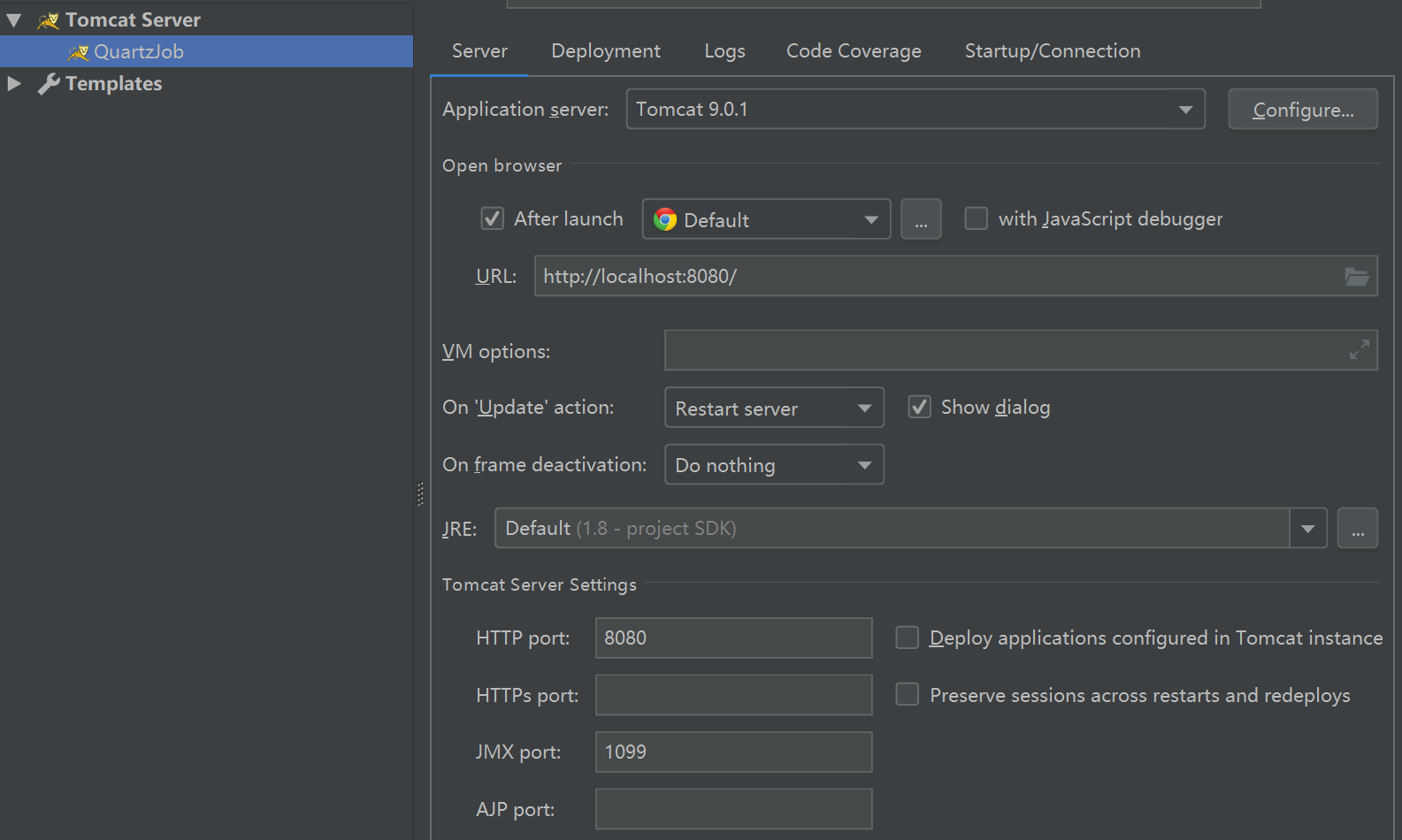Click the folder icon in the URL field
Viewport: 1402px width, 840px height.
[1357, 277]
